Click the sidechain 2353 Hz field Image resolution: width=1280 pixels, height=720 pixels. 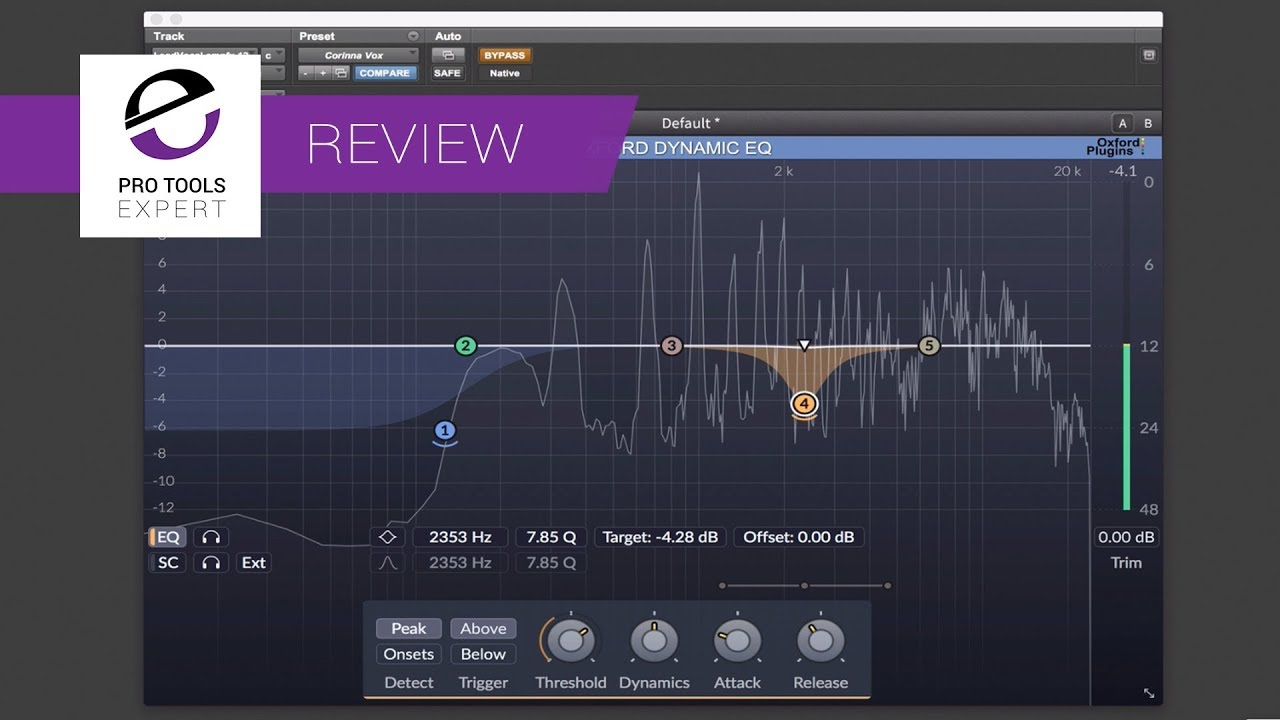click(460, 562)
